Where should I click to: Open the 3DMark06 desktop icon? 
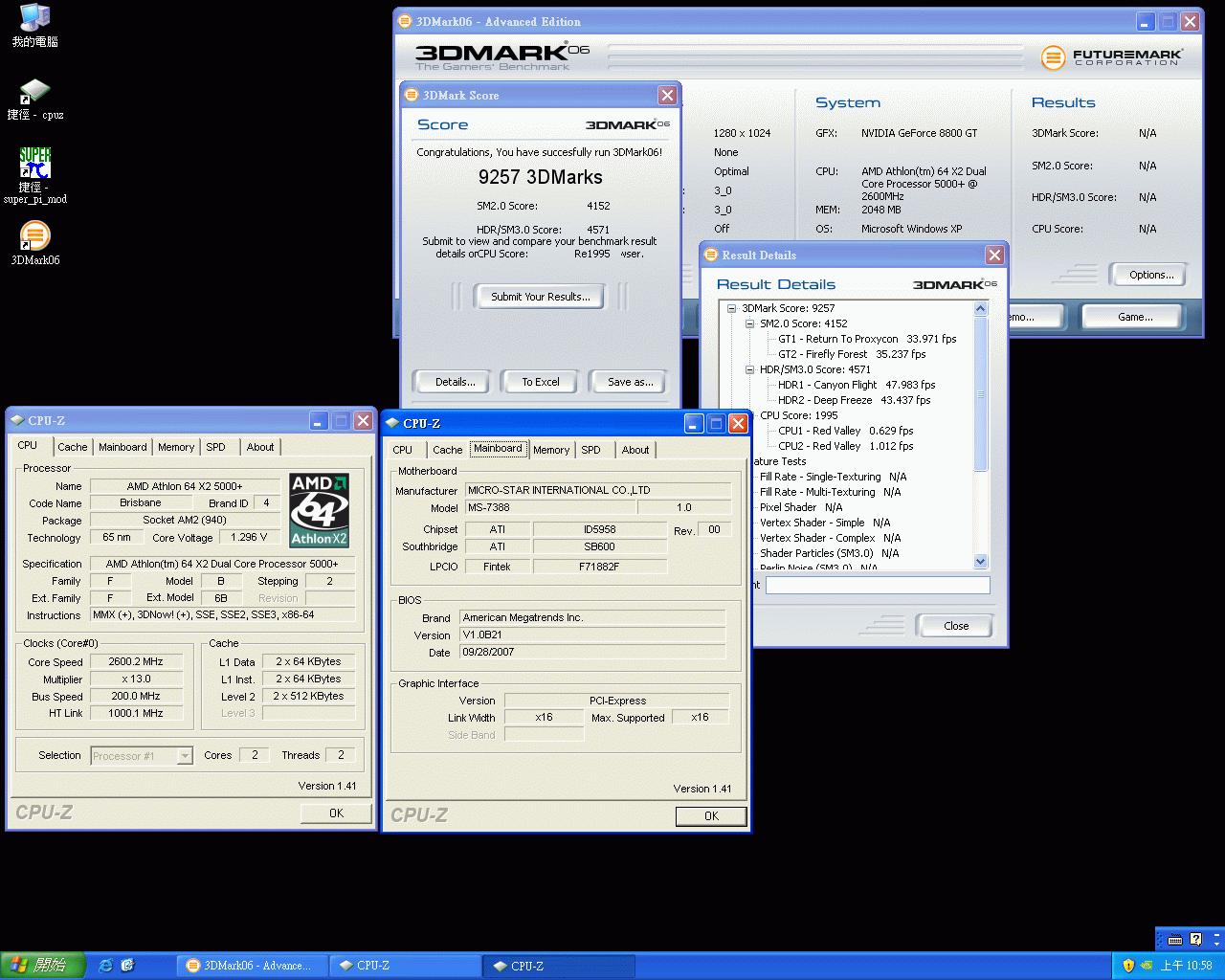click(34, 243)
